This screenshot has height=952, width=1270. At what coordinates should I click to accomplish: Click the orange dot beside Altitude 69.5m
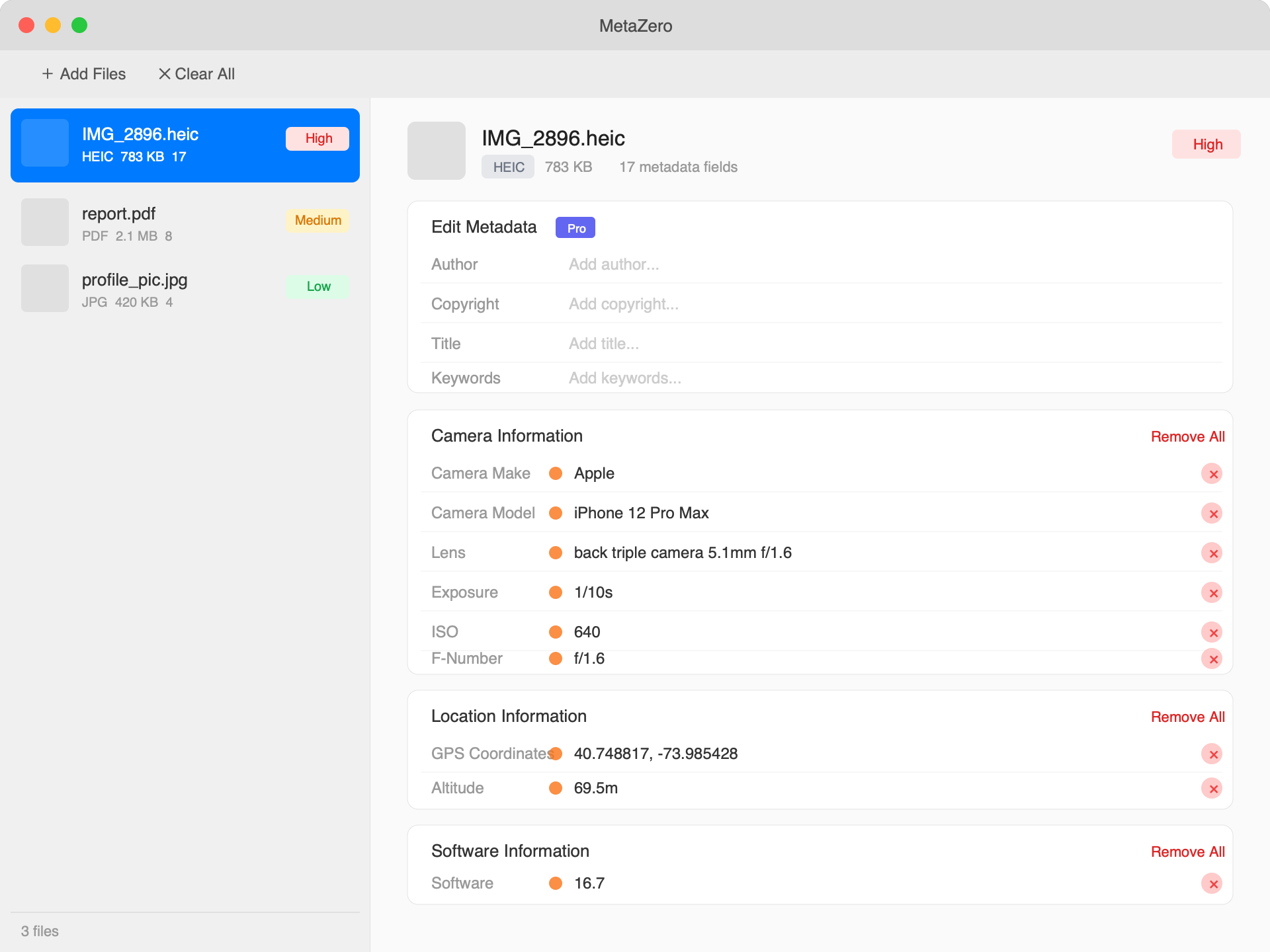[556, 788]
